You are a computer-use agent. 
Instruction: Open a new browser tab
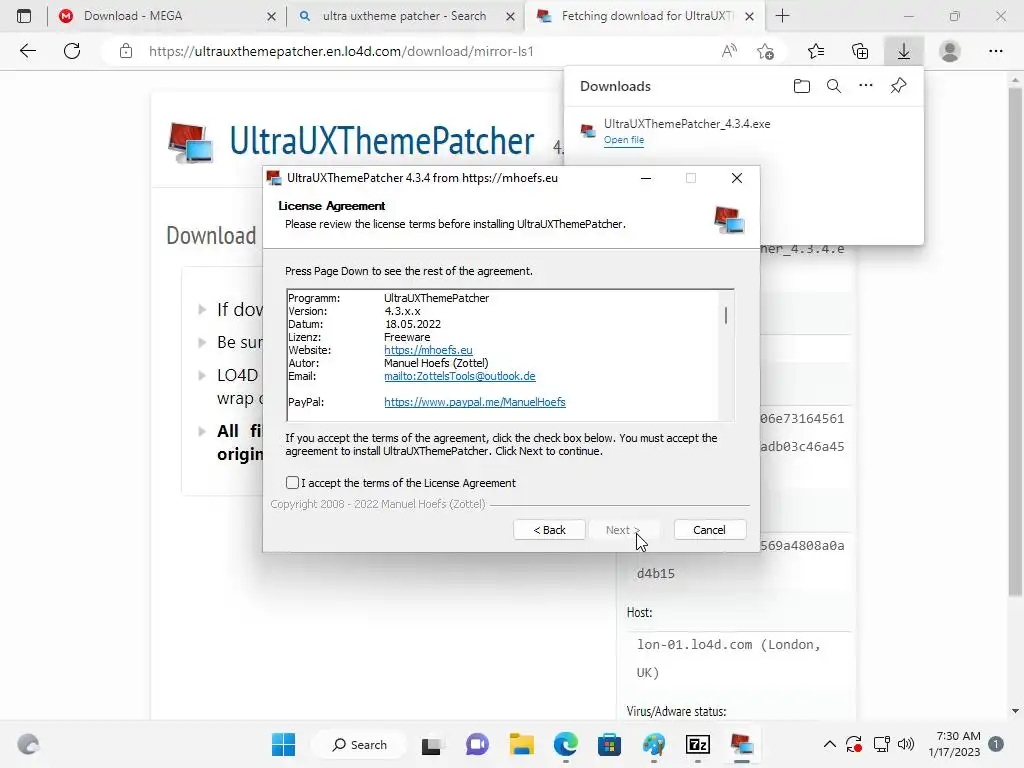[782, 16]
